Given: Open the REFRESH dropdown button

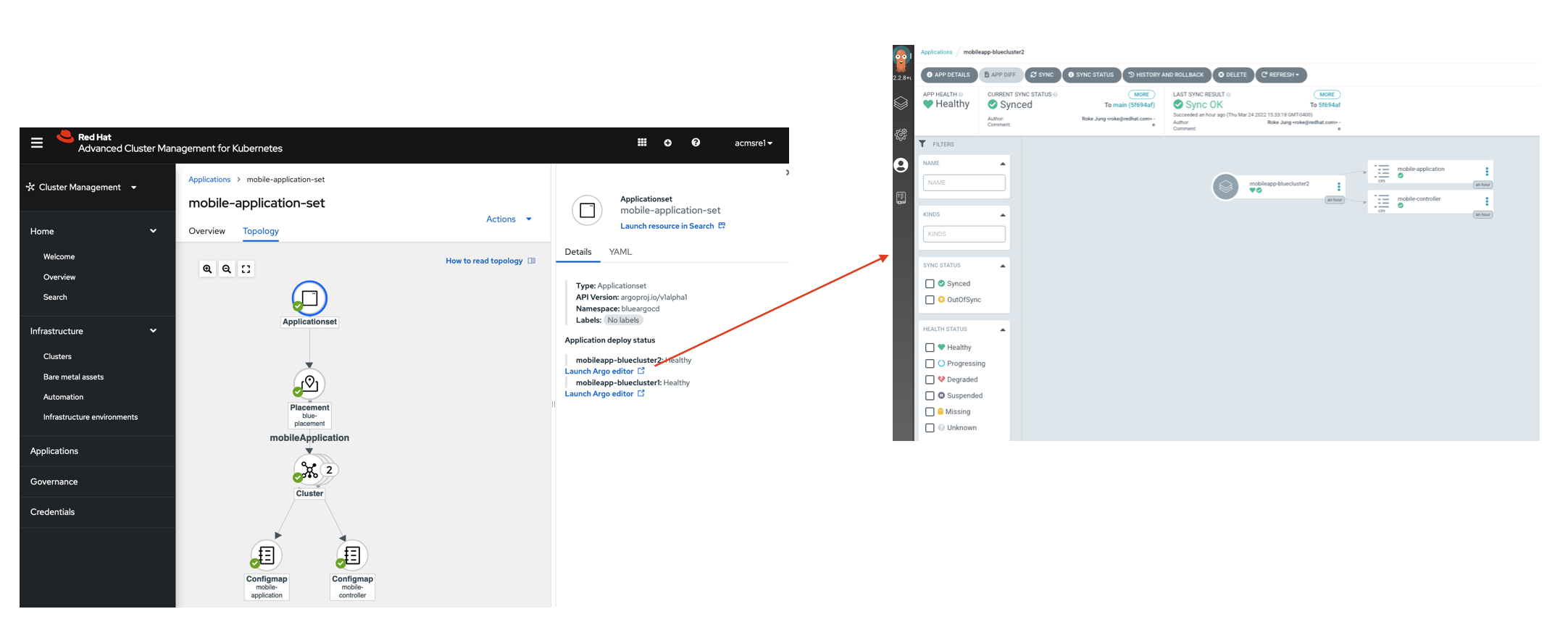Looking at the screenshot, I should pyautogui.click(x=1280, y=75).
